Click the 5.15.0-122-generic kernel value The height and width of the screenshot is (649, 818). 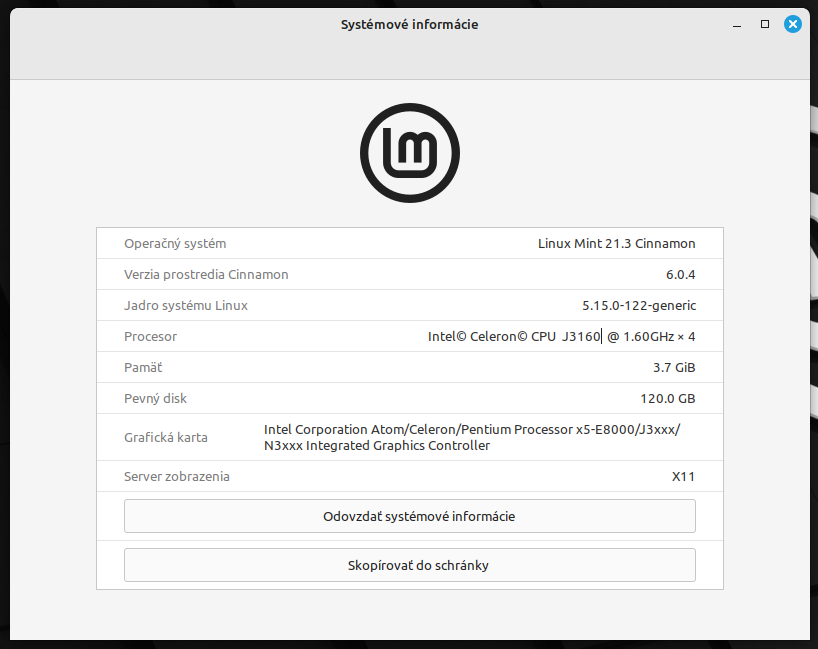pyautogui.click(x=638, y=305)
